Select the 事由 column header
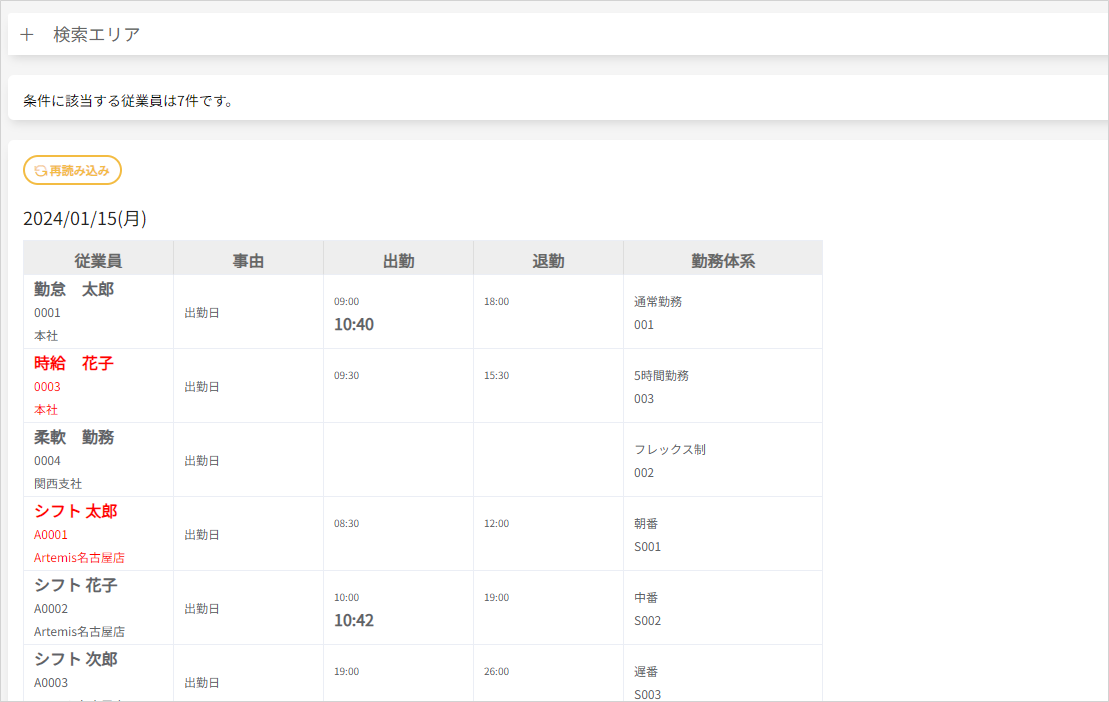 pos(248,261)
